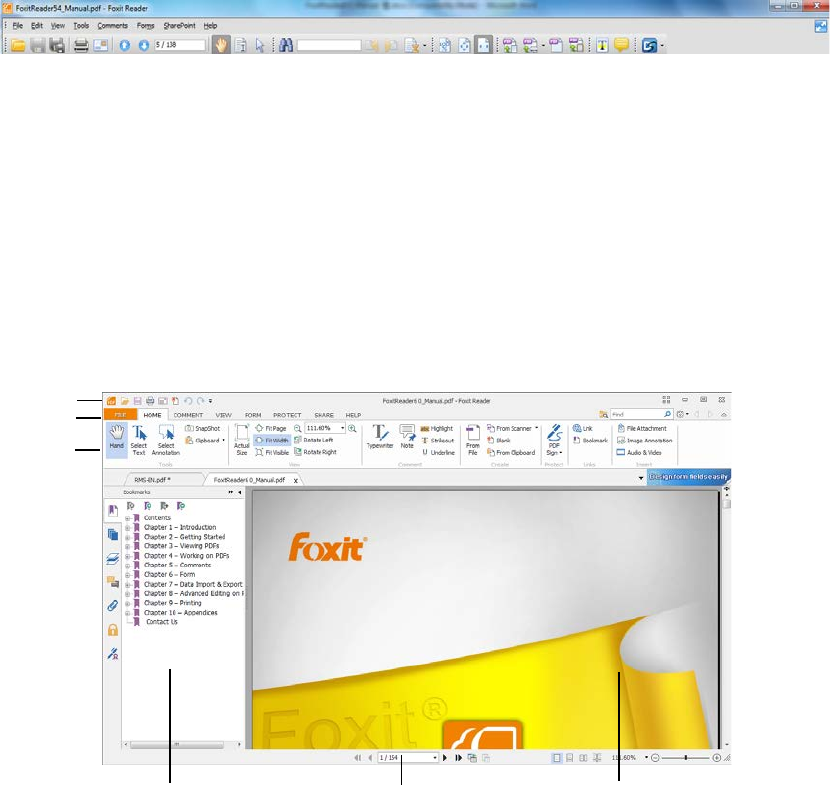The width and height of the screenshot is (830, 785).
Task: Click the Print icon in top toolbar
Action: 80,46
